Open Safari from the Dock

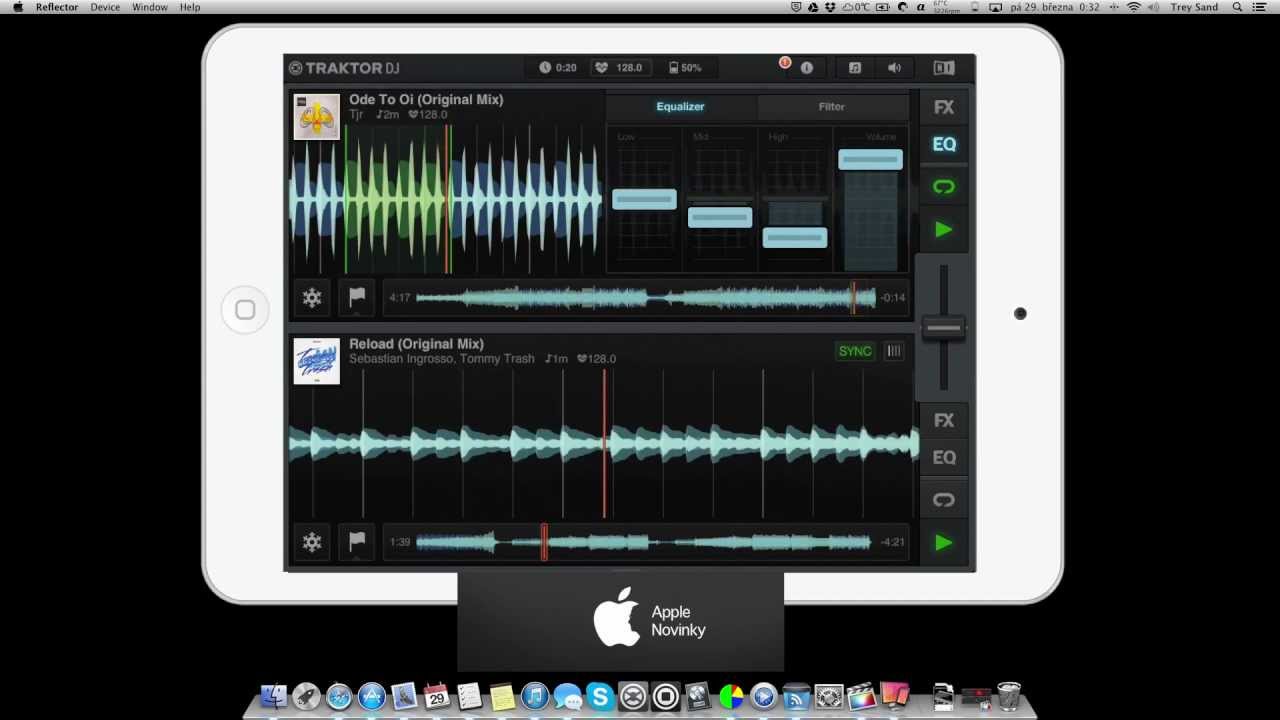coord(338,696)
